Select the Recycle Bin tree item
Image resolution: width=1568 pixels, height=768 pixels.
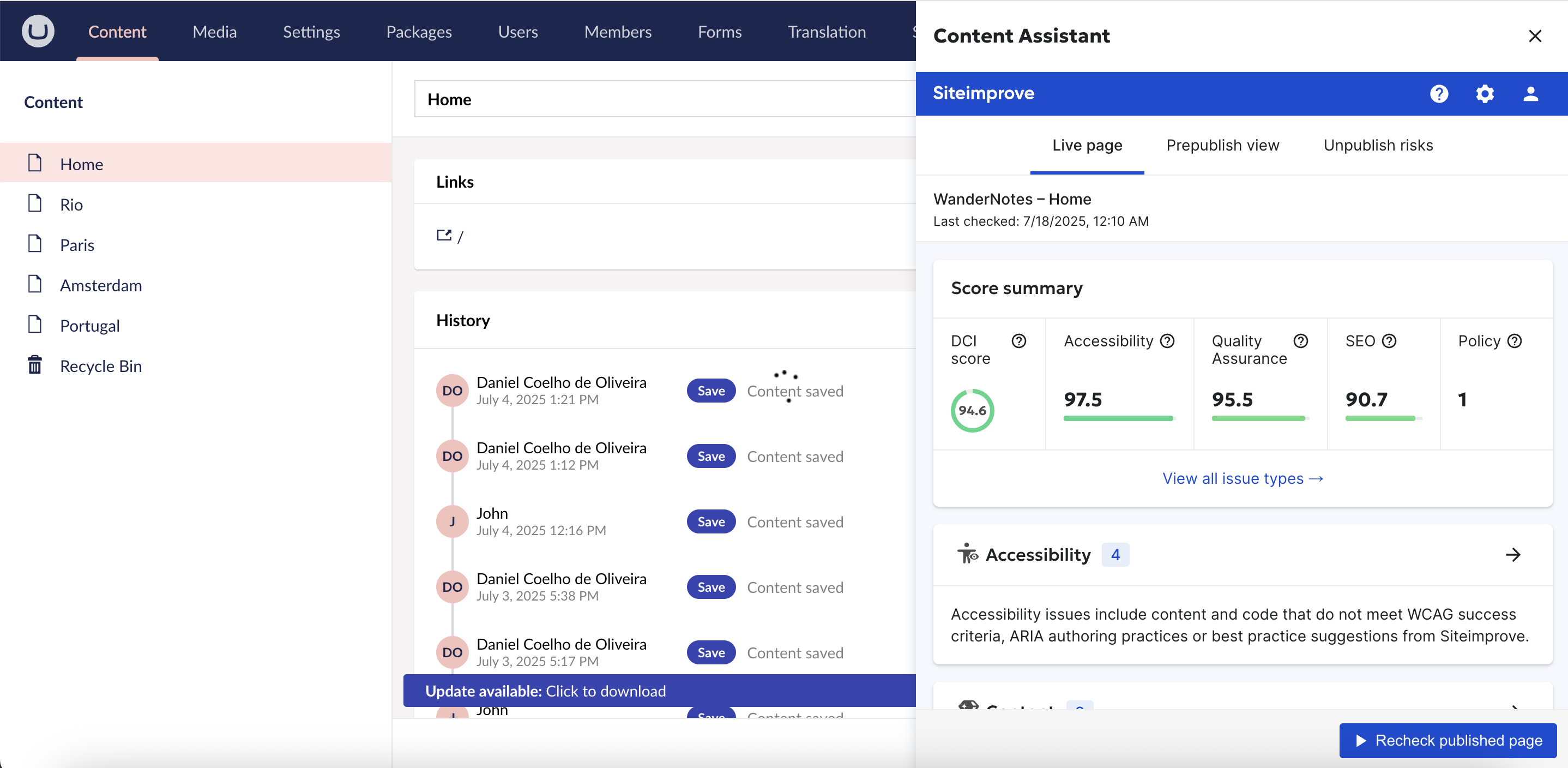tap(100, 366)
